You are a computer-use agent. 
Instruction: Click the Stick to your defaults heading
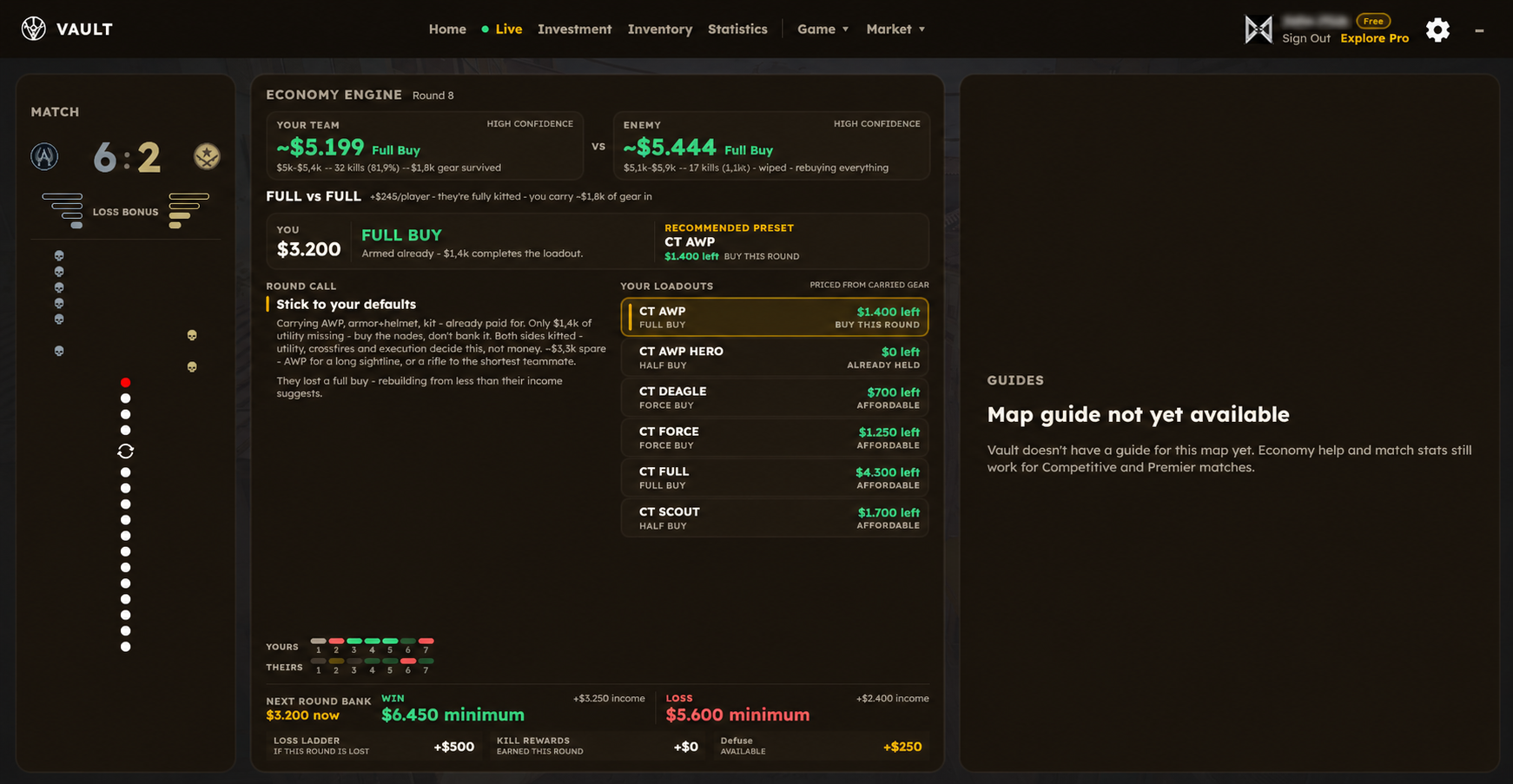(346, 304)
